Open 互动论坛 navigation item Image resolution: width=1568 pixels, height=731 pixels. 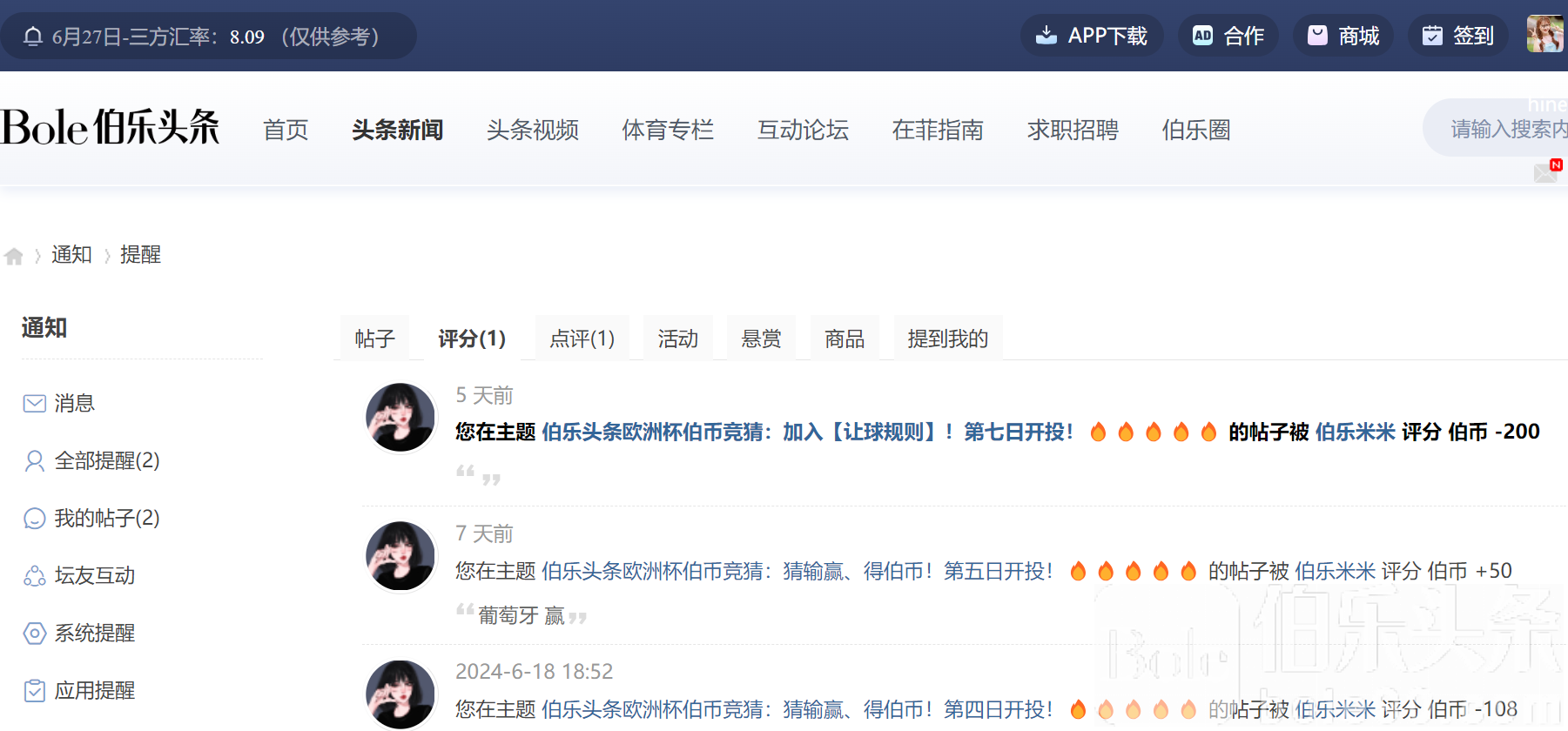pyautogui.click(x=803, y=130)
